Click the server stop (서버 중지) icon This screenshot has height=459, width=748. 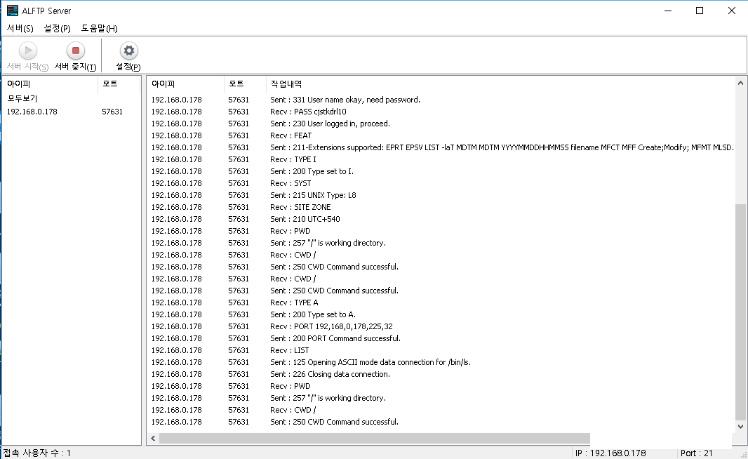(x=75, y=51)
